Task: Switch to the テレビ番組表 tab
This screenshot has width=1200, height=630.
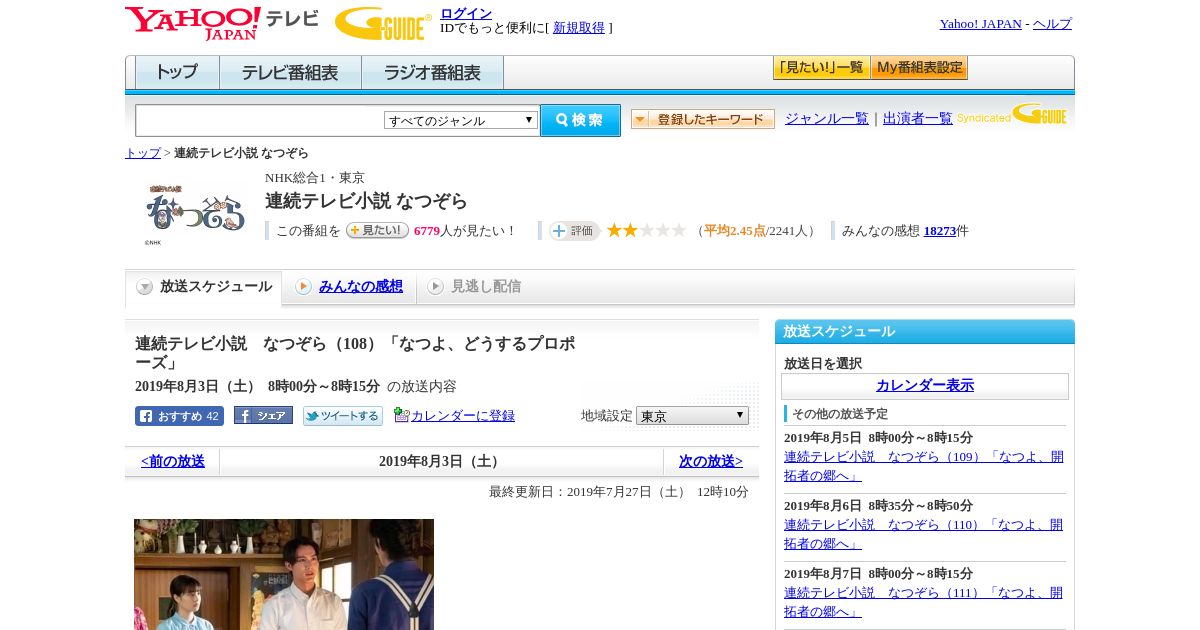Action: 290,72
